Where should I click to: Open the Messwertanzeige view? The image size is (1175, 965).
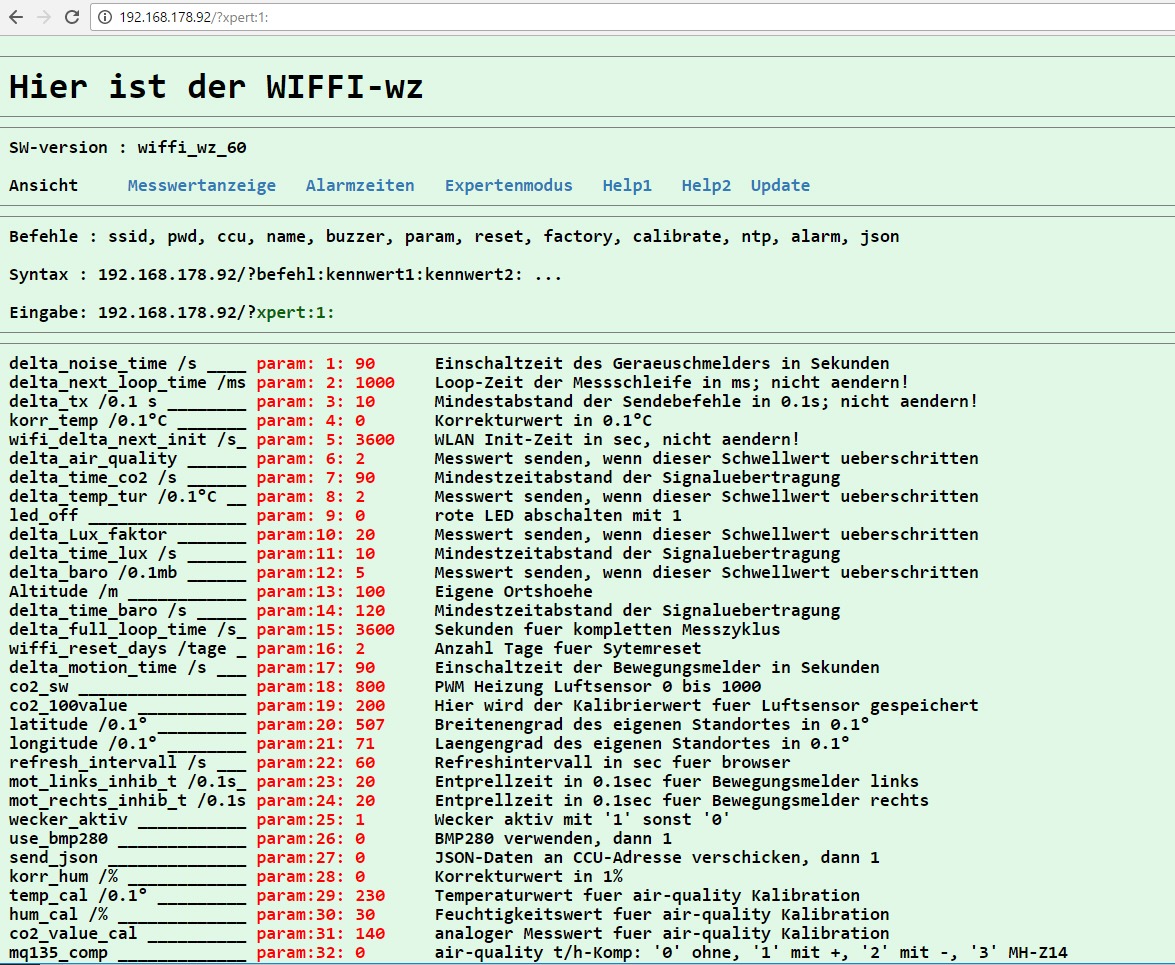tap(201, 185)
